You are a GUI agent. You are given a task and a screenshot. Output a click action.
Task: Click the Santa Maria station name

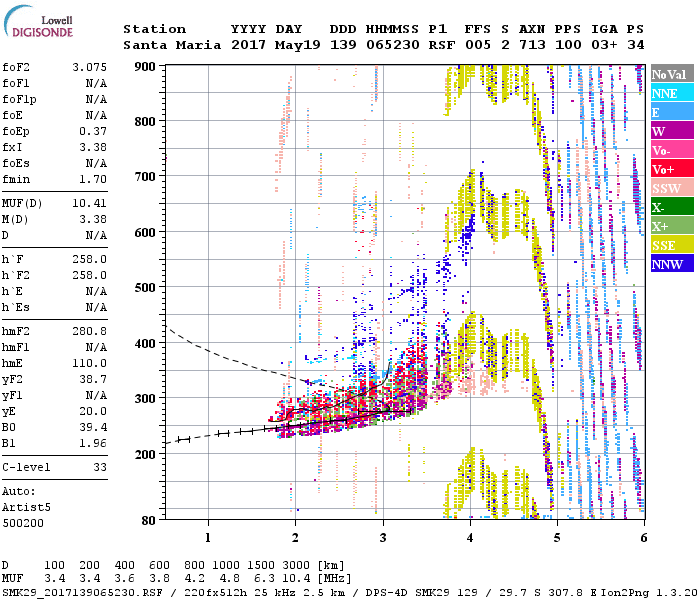(172, 45)
